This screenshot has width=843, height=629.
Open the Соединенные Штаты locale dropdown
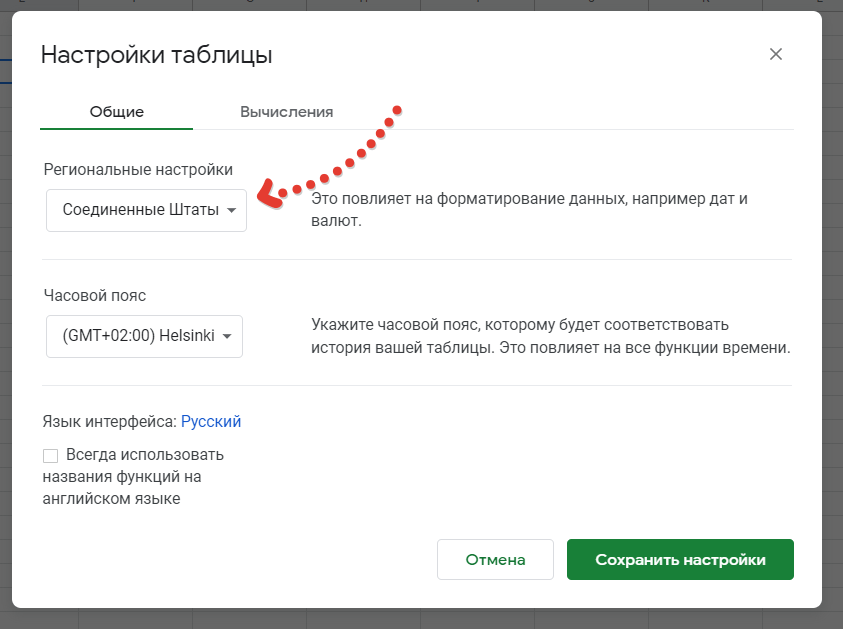[x=146, y=210]
